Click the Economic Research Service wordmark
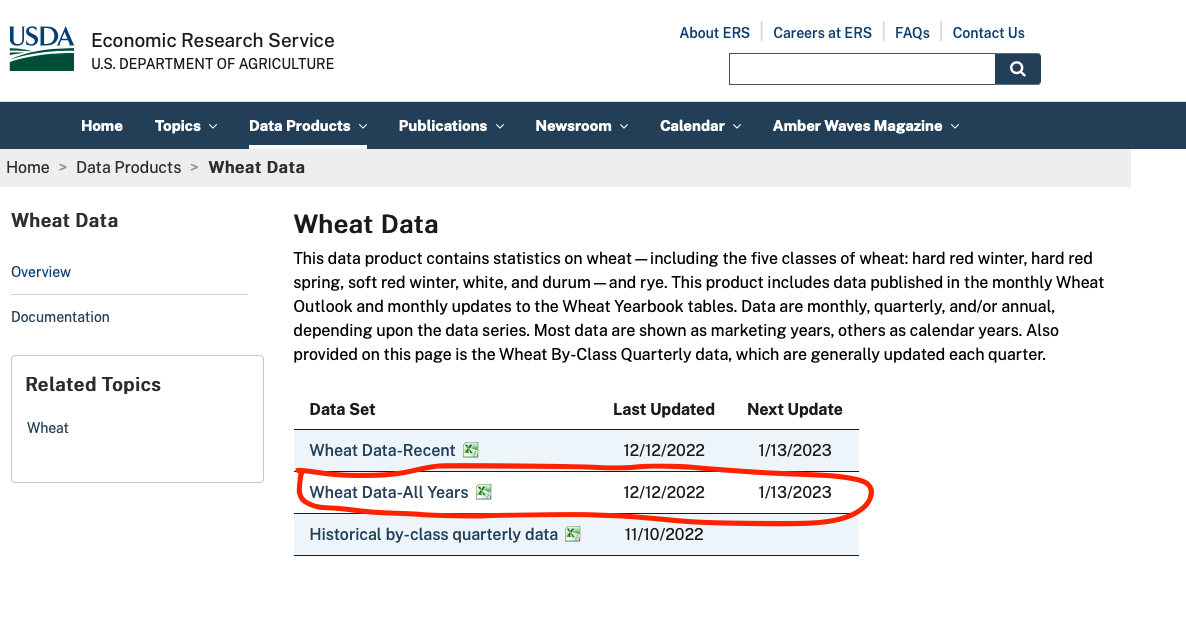1186x619 pixels. pos(212,40)
